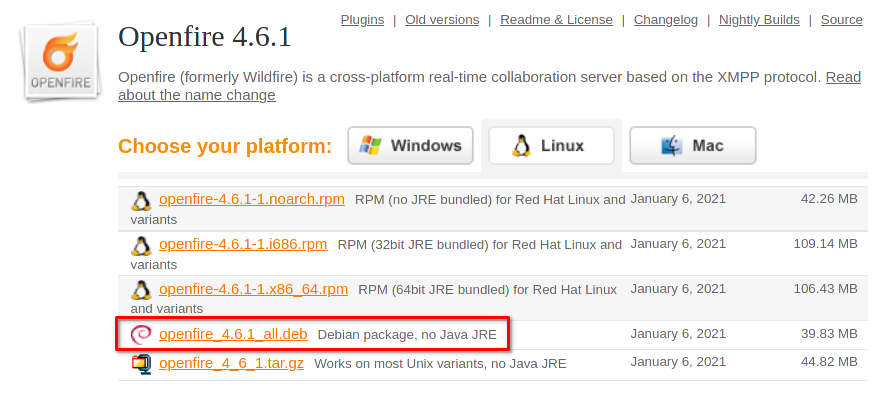Click Debian swirl icon beside openfire_4.6.1_all.deb
Image resolution: width=890 pixels, height=394 pixels.
pos(141,335)
